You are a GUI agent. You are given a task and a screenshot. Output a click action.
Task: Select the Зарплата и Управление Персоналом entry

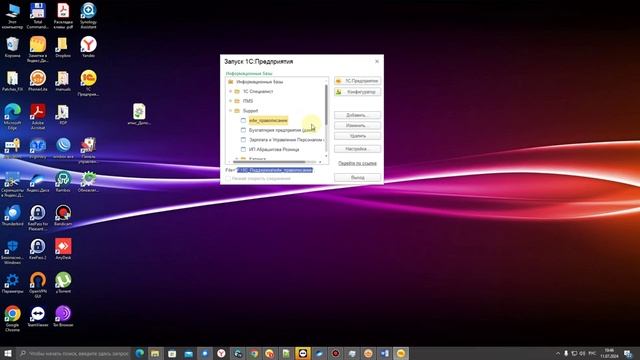tap(286, 140)
